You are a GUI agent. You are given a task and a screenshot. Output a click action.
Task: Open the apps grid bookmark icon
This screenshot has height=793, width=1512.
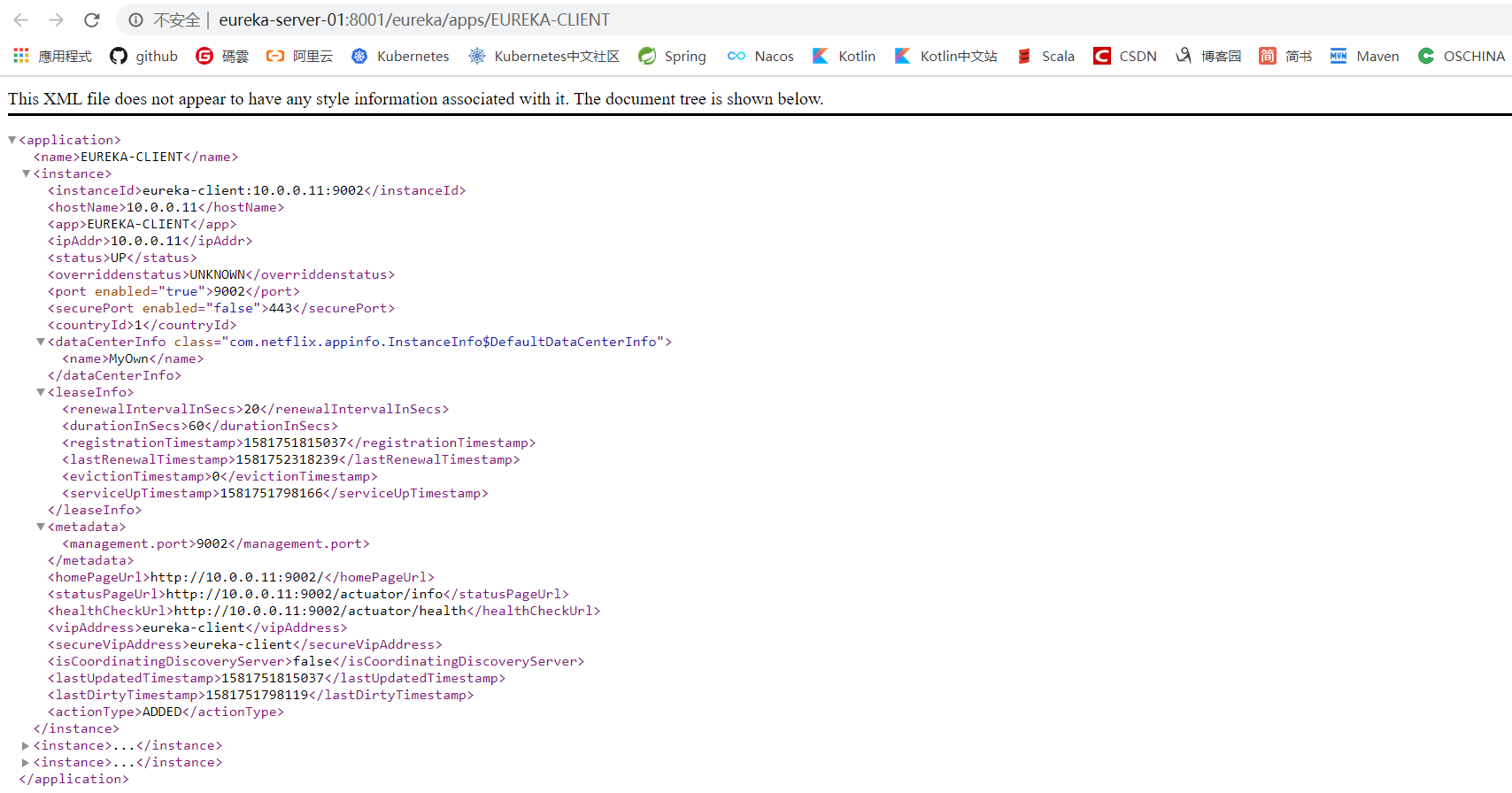pyautogui.click(x=21, y=56)
